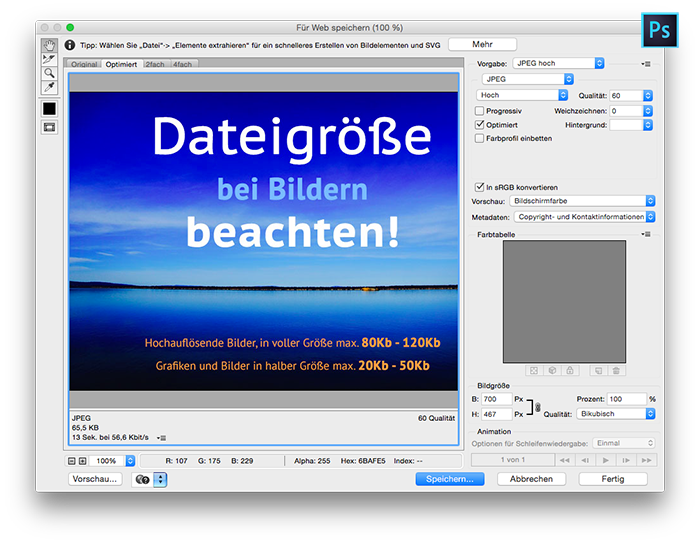Open the Bikubisch resampling dropdown
700x543 pixels.
coord(616,414)
